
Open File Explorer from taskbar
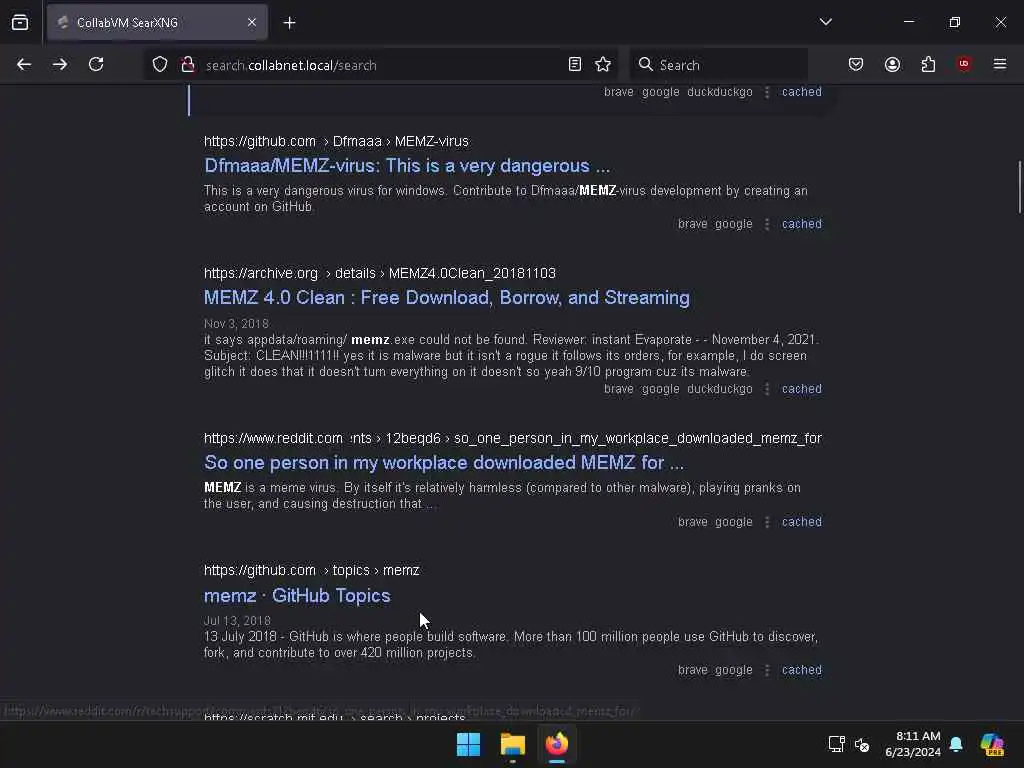(513, 744)
